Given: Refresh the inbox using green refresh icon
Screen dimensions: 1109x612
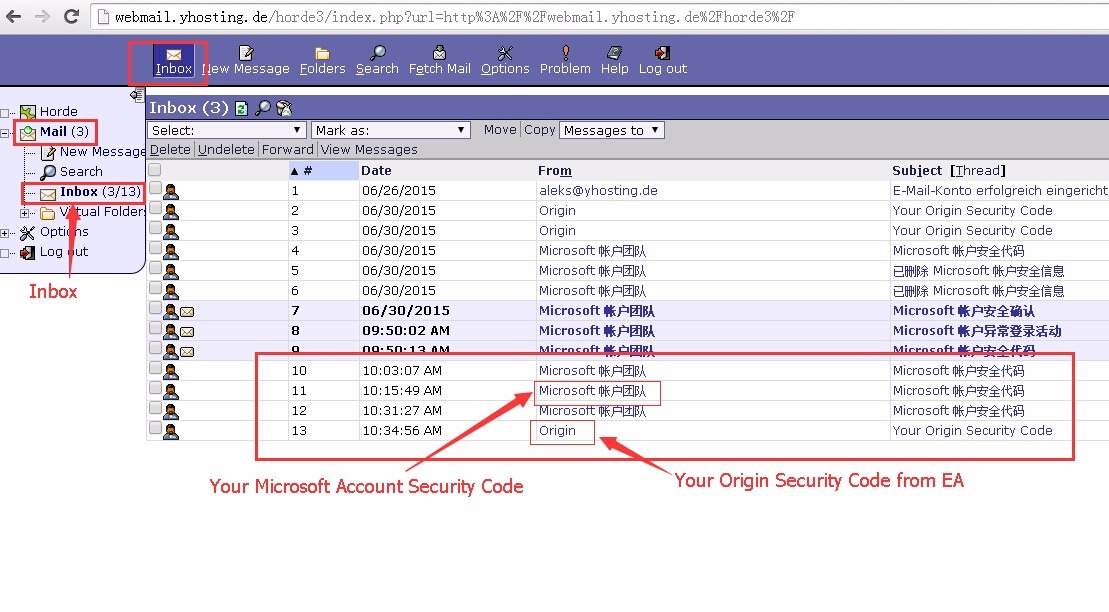Looking at the screenshot, I should [241, 108].
